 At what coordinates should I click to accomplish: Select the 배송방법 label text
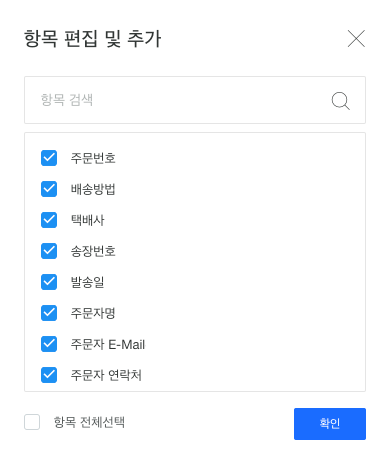click(x=93, y=189)
